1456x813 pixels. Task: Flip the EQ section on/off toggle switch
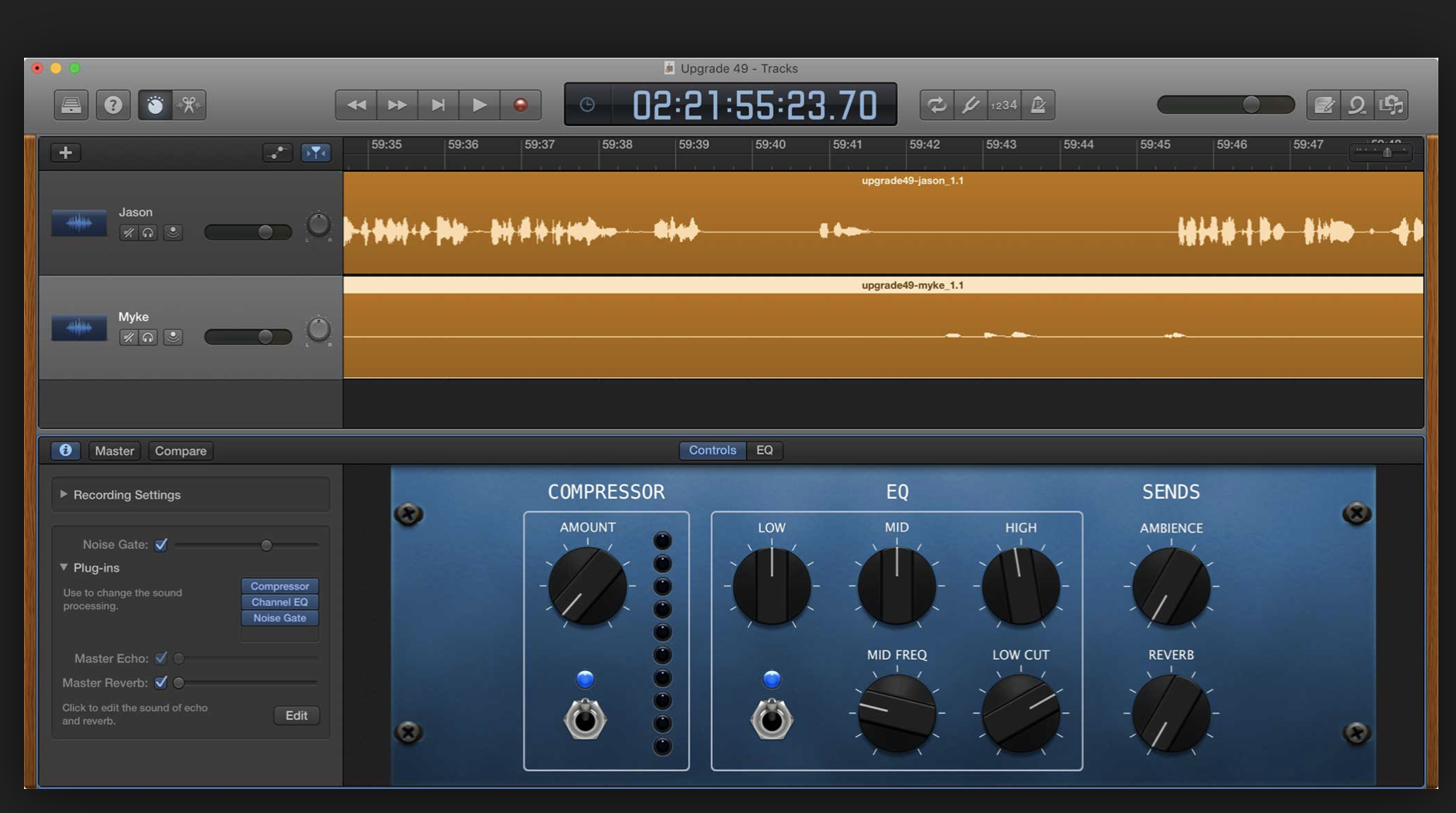coord(771,718)
